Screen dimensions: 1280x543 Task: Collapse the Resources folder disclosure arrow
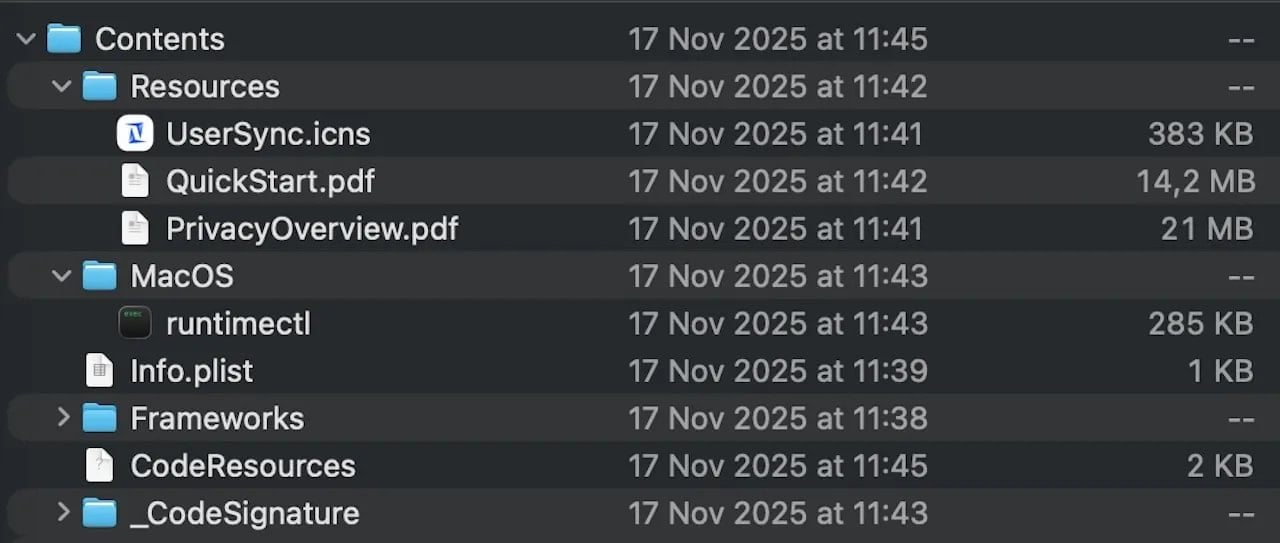pyautogui.click(x=62, y=87)
